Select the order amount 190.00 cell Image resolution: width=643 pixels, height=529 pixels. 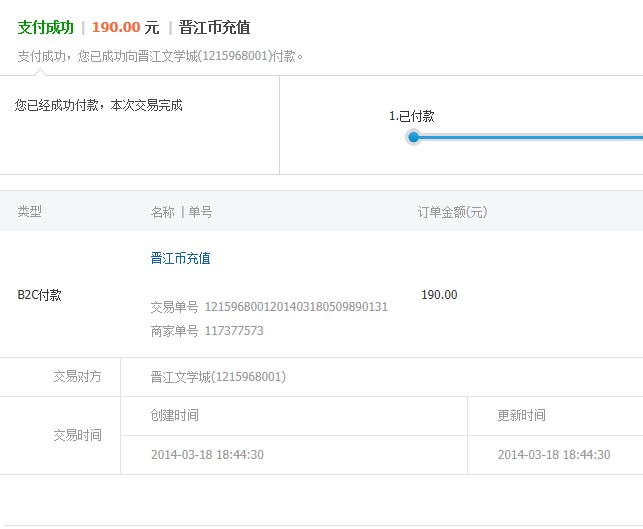(439, 295)
